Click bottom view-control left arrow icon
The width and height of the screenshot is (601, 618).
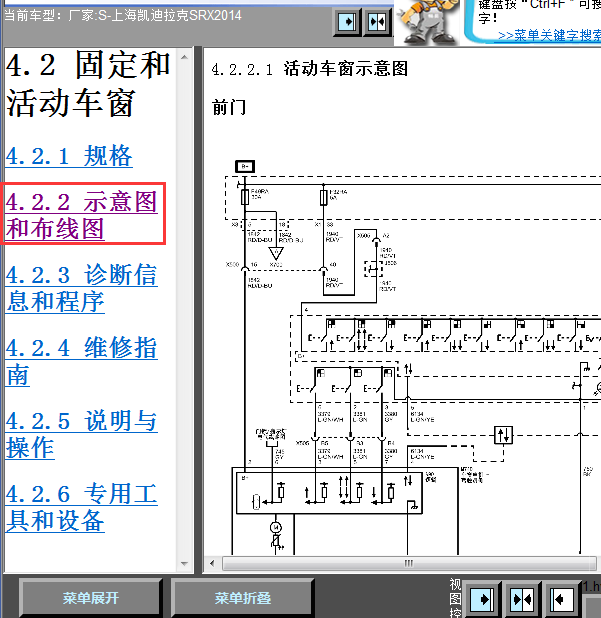[x=561, y=599]
